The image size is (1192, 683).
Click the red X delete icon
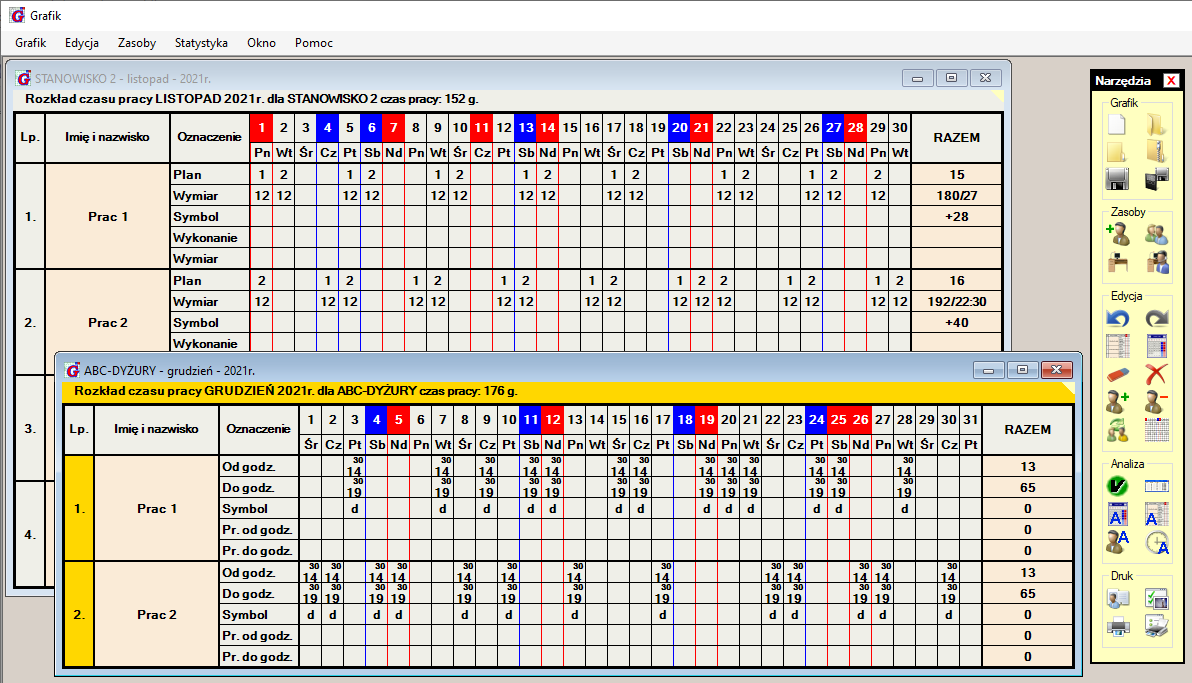point(1156,373)
